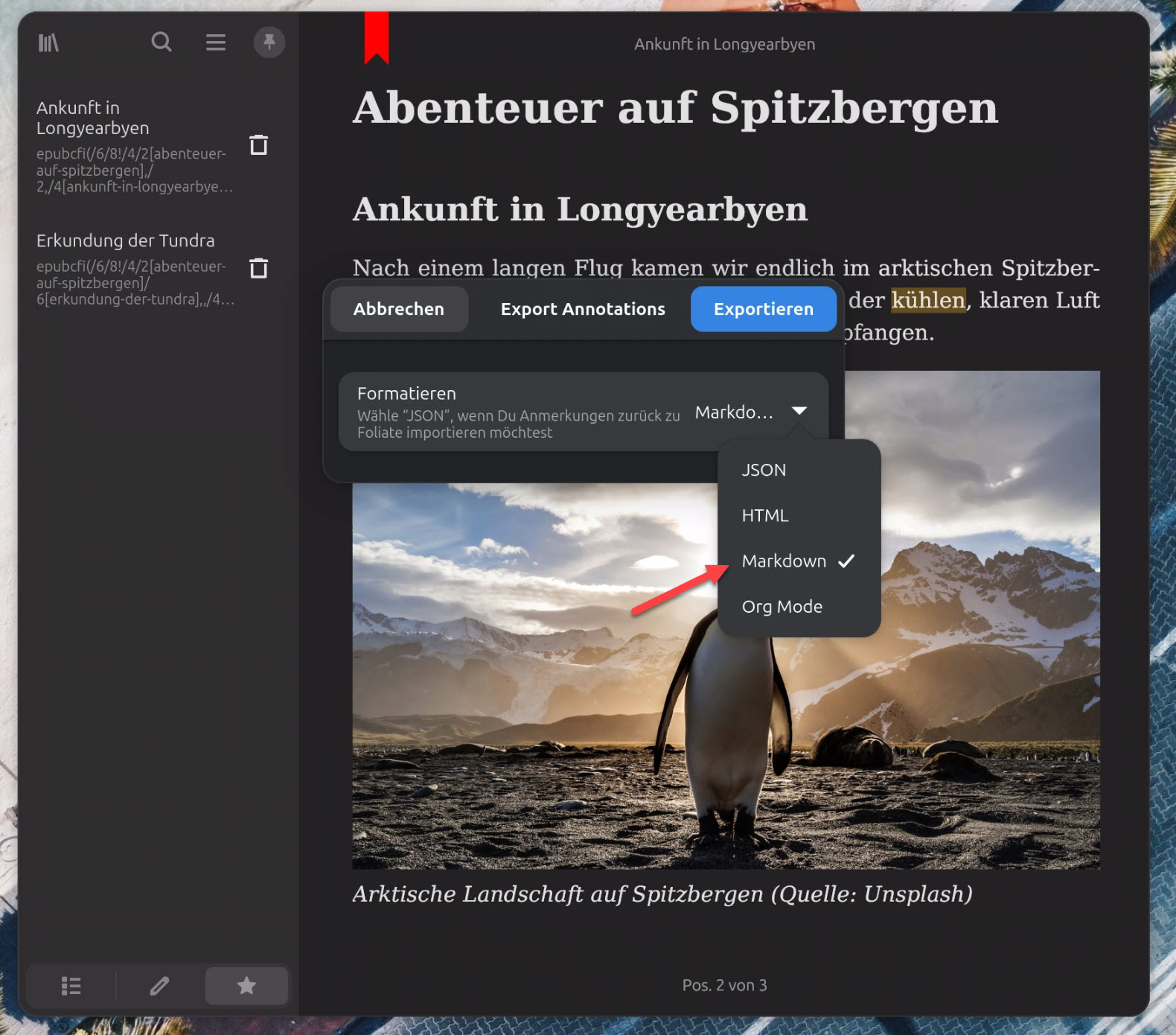The image size is (1176, 1035).
Task: Click the search magnifier icon
Action: coord(162,42)
